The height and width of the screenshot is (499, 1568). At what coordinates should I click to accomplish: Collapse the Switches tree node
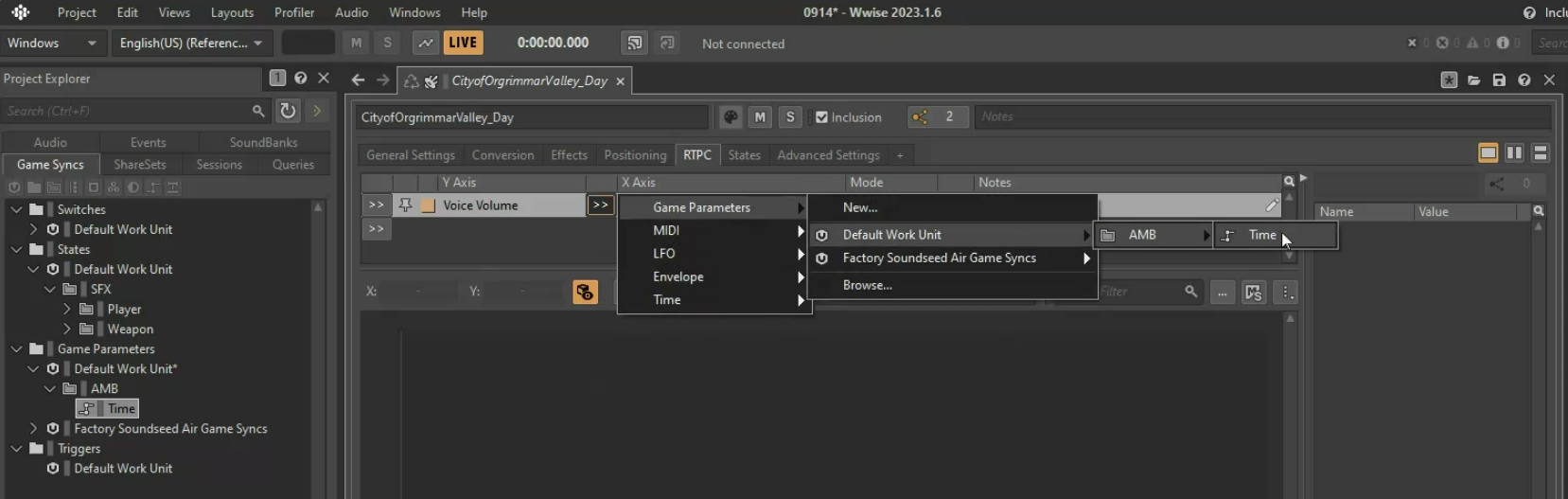pos(16,209)
